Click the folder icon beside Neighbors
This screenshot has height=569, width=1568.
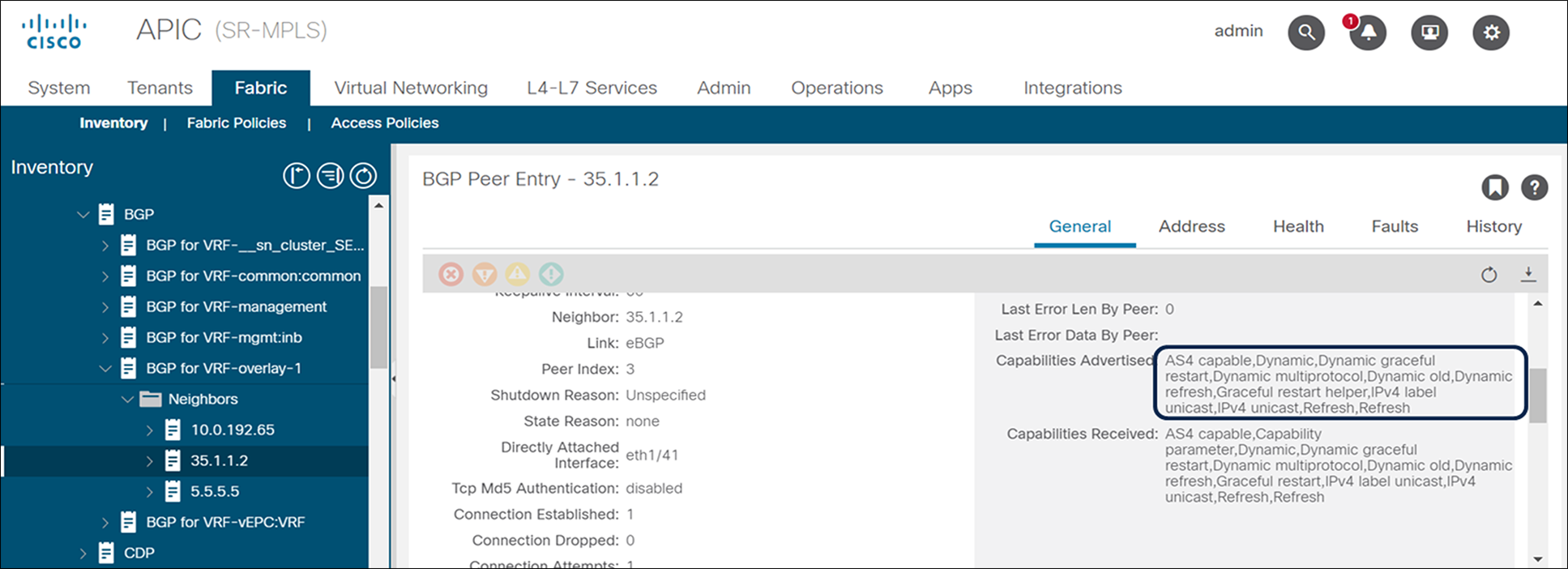pos(151,399)
